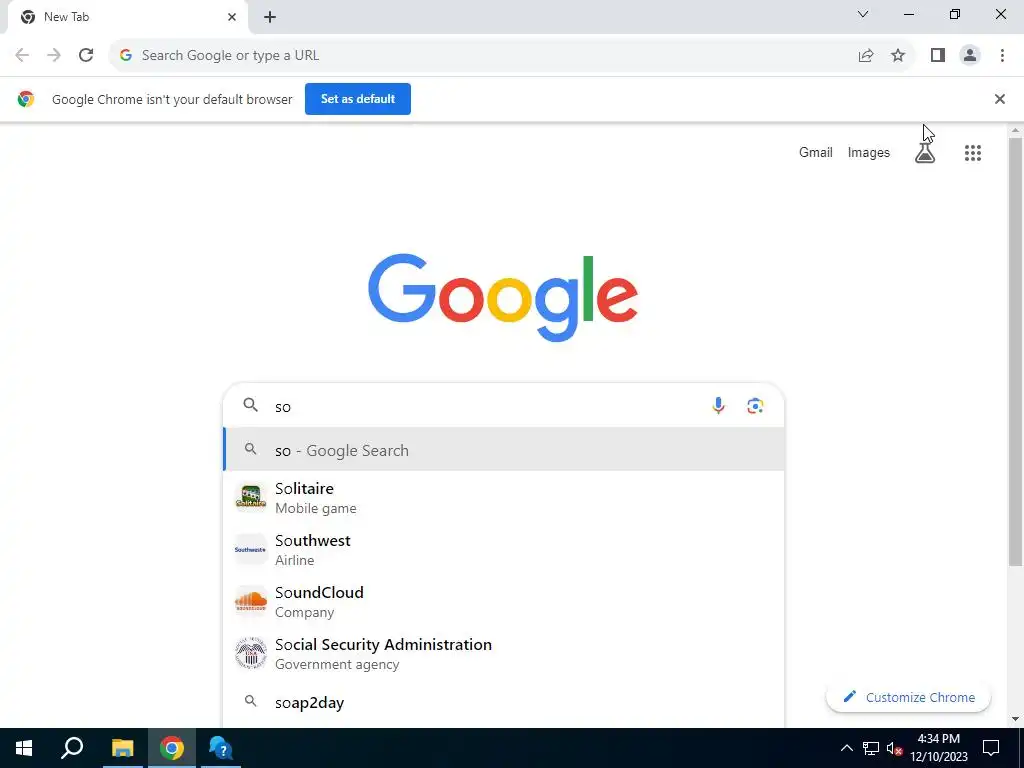Open the Google apps grid
Screen dimensions: 1024x768
pyautogui.click(x=972, y=153)
